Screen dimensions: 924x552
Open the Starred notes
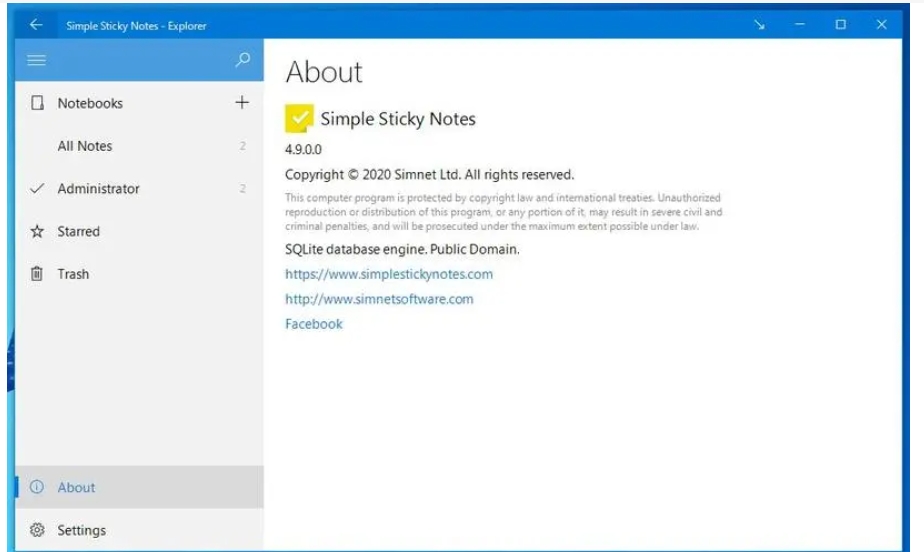140,232
